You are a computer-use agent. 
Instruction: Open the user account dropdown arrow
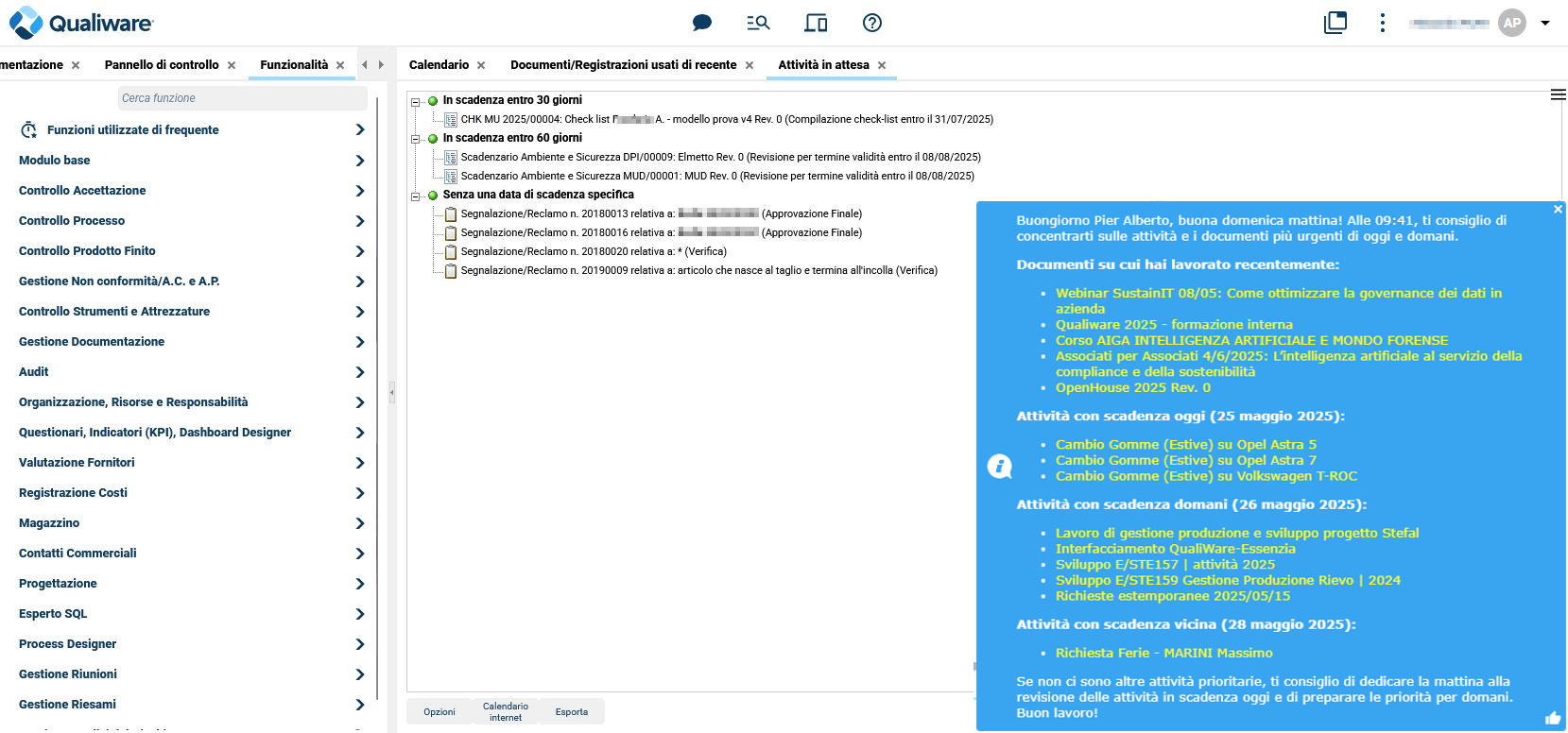tap(1545, 23)
